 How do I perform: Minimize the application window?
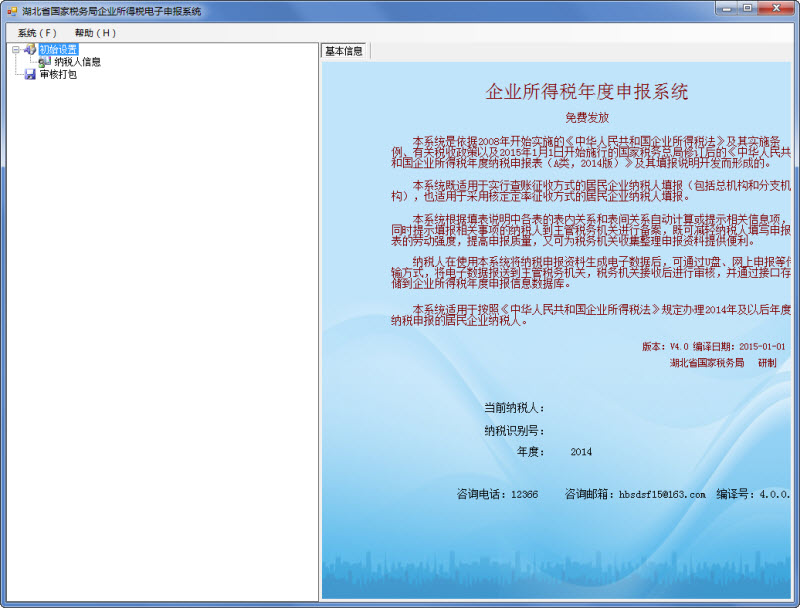727,8
